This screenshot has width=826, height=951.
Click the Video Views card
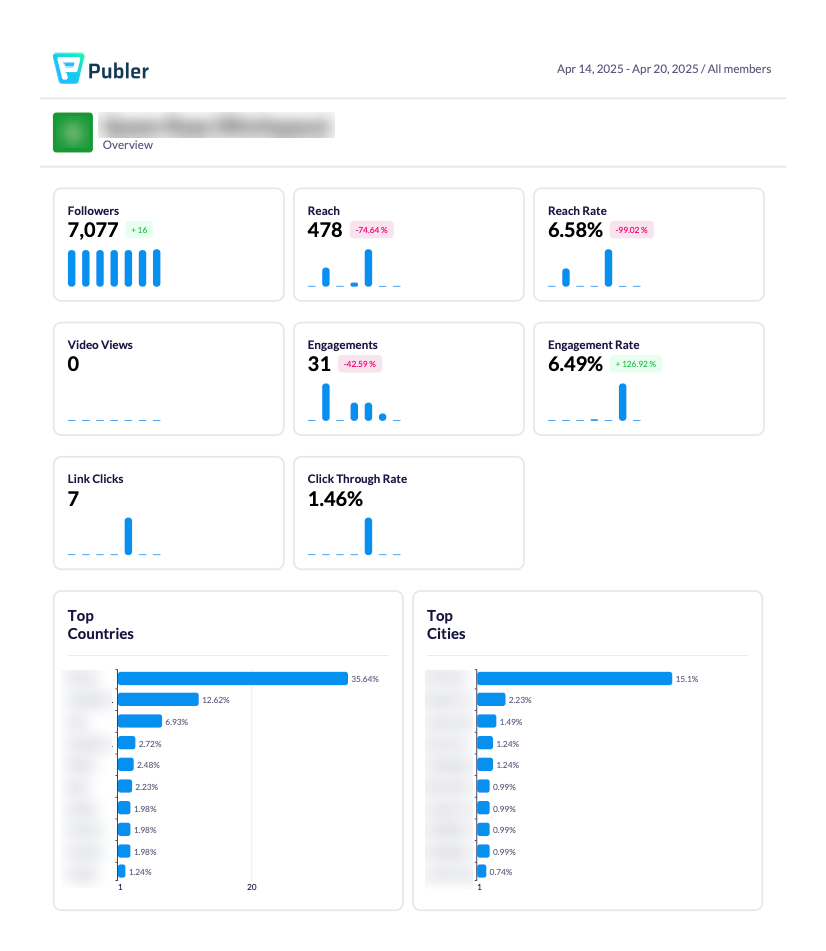[168, 378]
